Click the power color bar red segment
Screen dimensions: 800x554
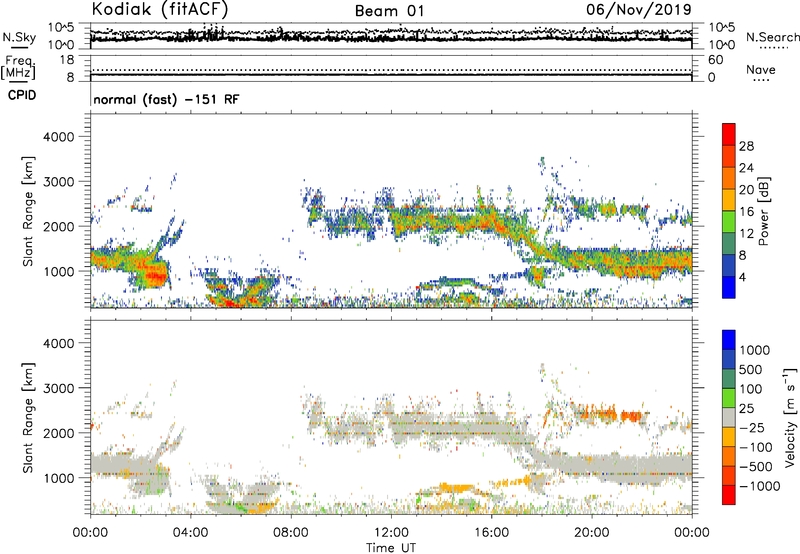(729, 134)
